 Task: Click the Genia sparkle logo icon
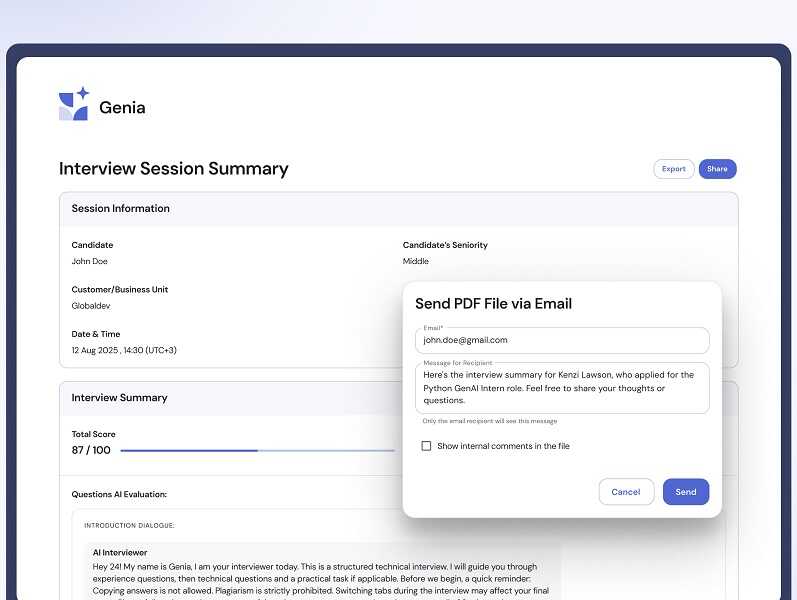[74, 105]
